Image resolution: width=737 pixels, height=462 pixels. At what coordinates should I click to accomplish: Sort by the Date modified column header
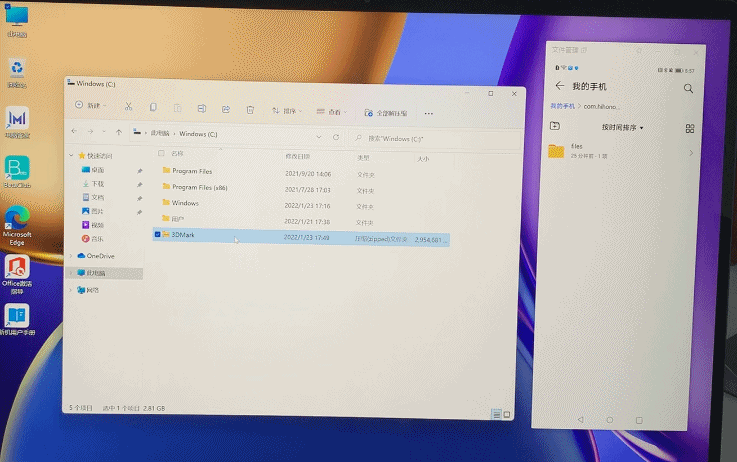297,156
